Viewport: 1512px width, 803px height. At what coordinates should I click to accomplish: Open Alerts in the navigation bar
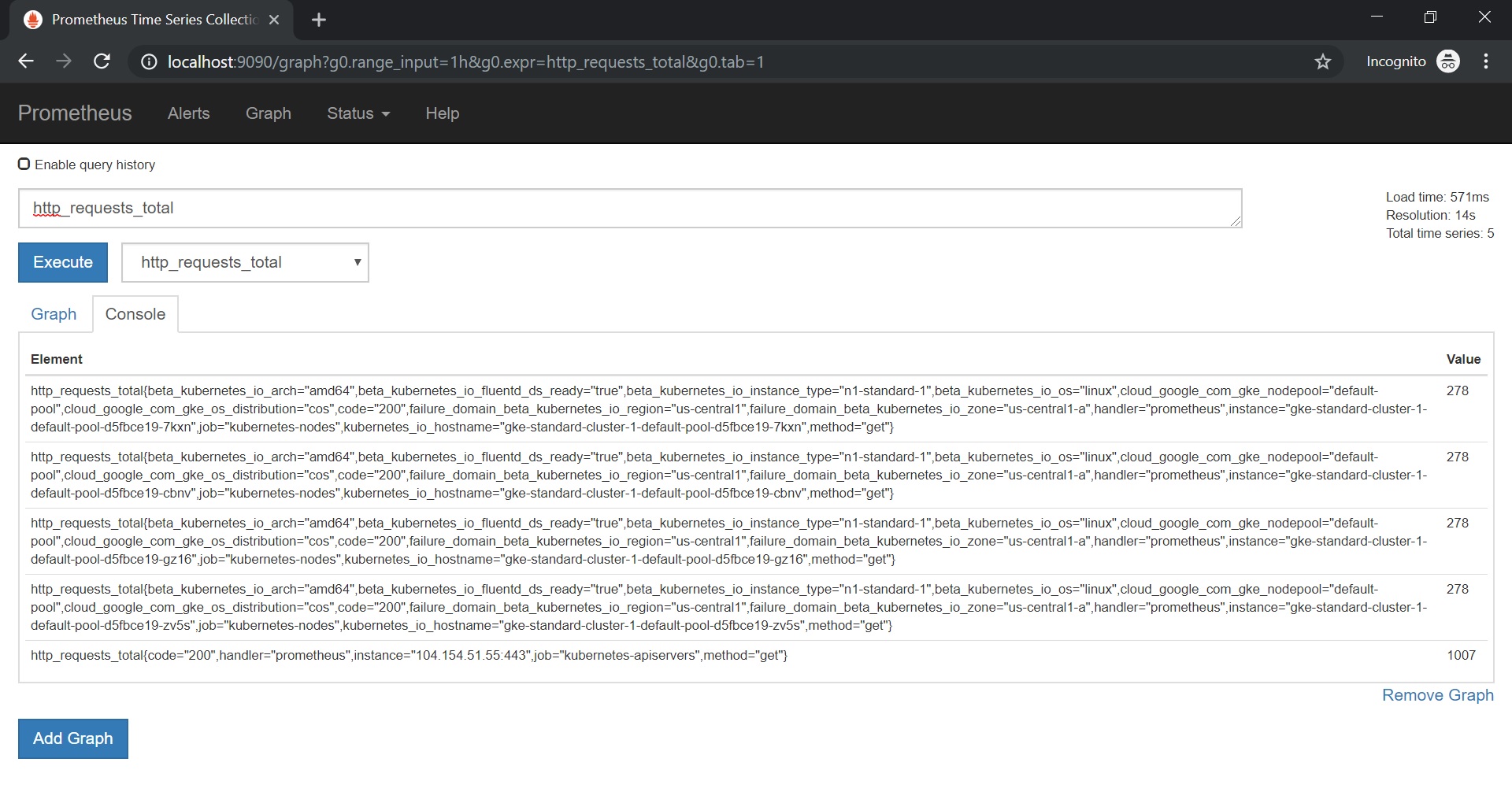pos(188,113)
